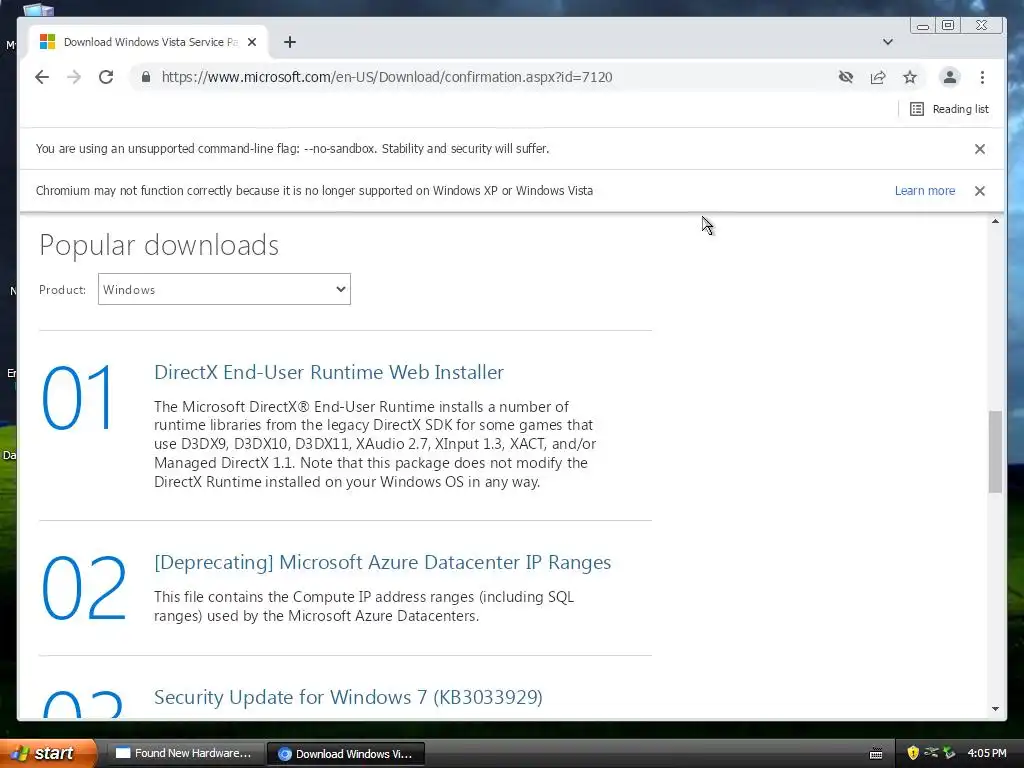Open the Reading list panel

949,109
